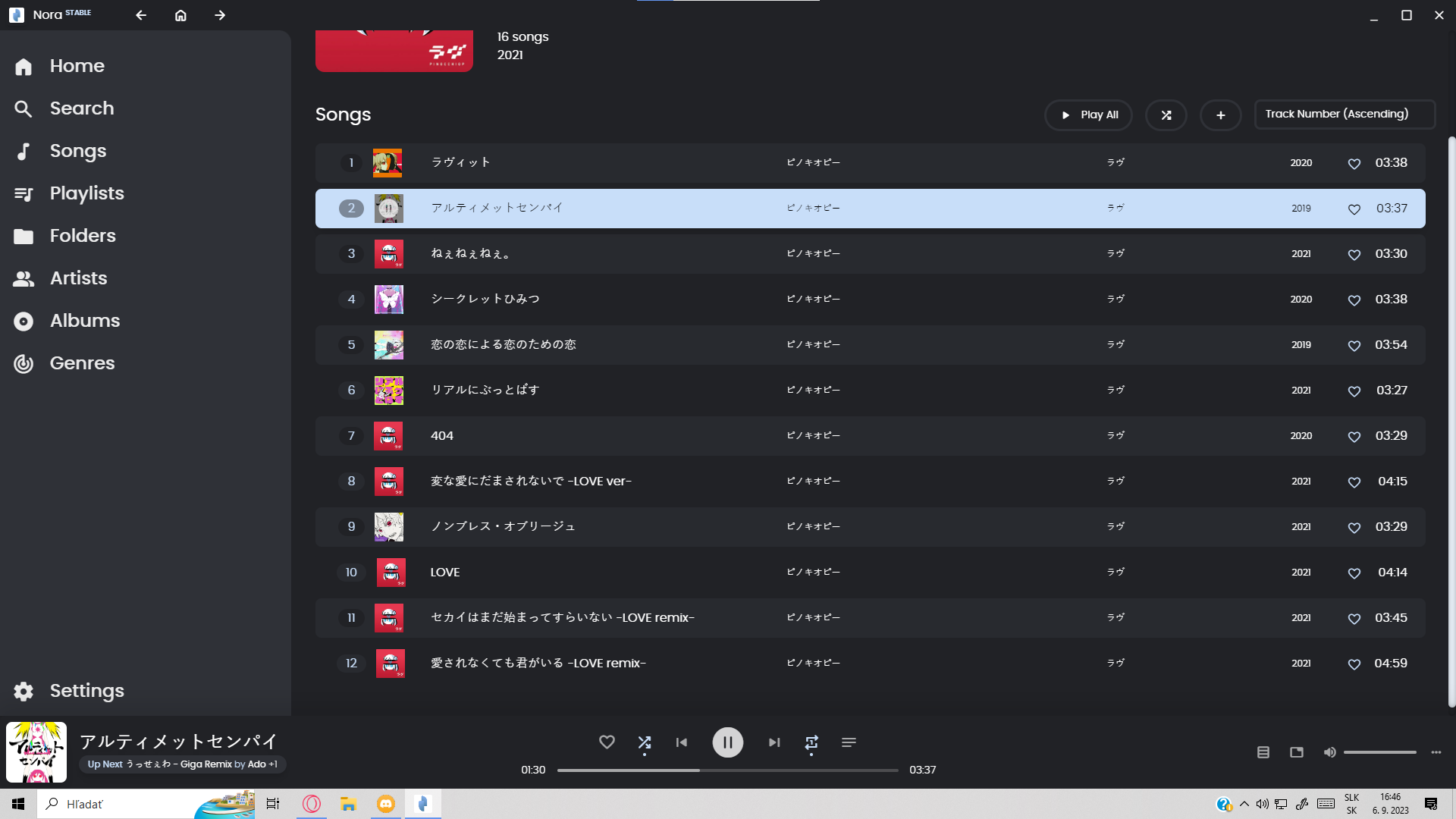This screenshot has height=819, width=1456.
Task: Go to the Albums section
Action: click(84, 321)
